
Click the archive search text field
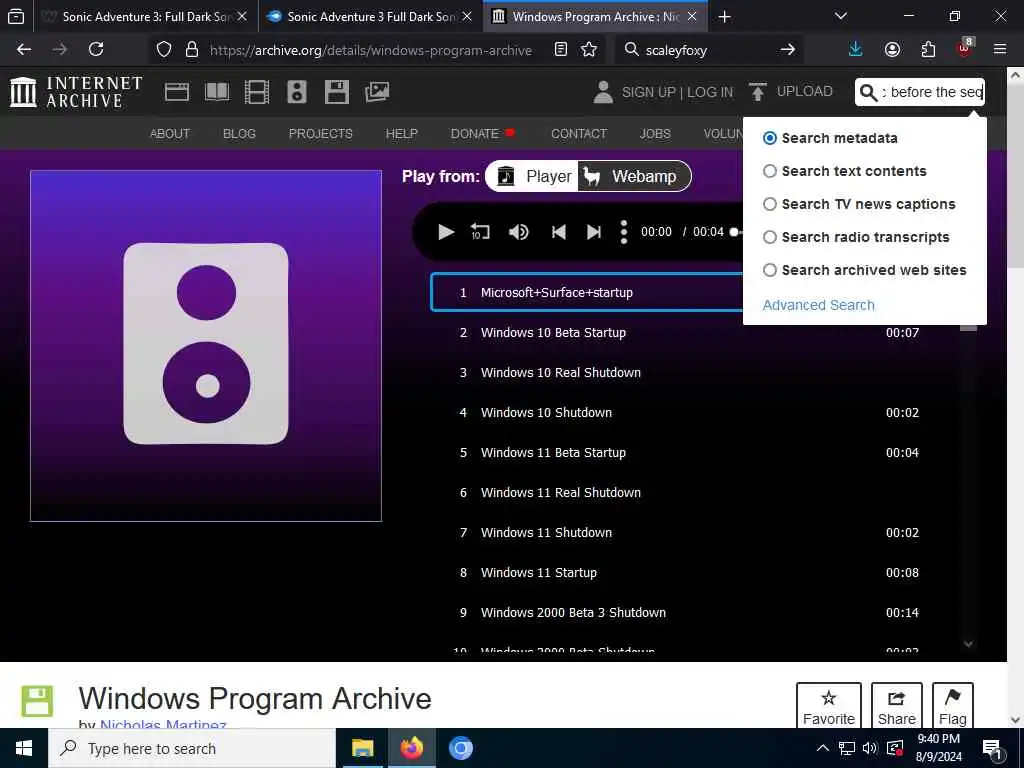tap(931, 92)
